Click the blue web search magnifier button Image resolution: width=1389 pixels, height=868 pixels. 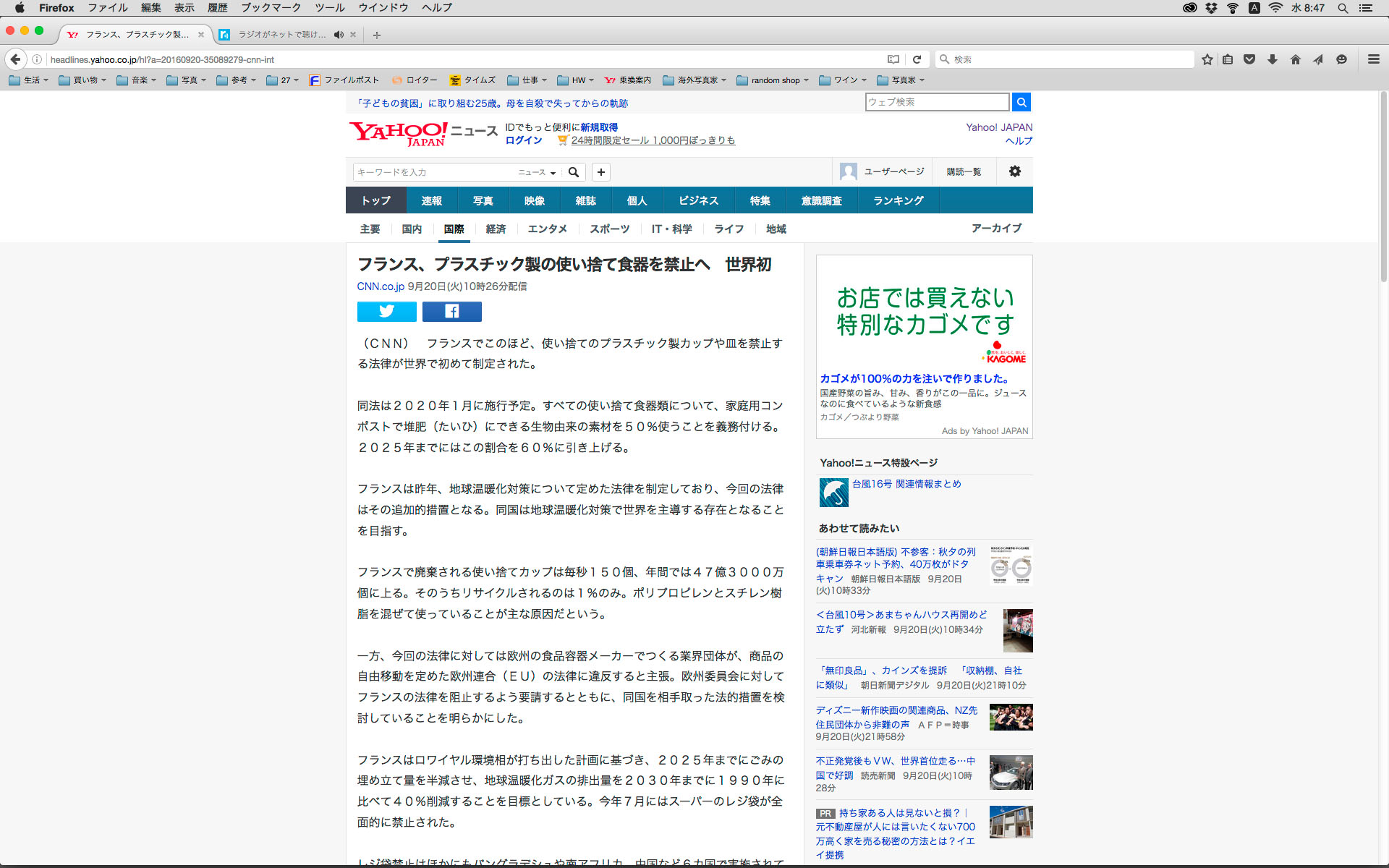(1021, 102)
